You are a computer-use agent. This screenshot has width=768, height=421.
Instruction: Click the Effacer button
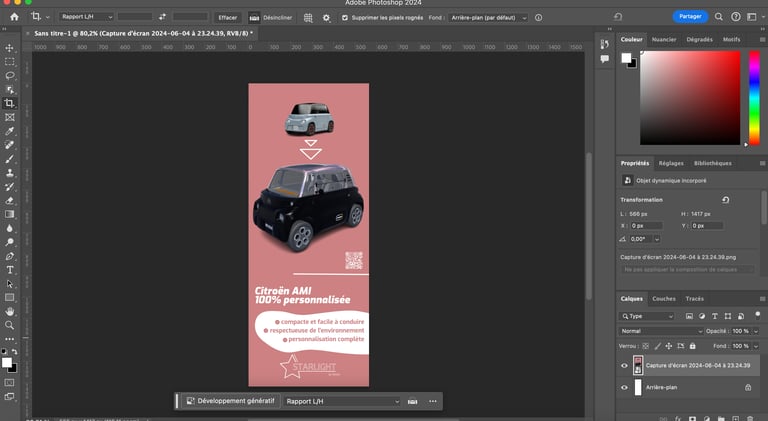(x=228, y=17)
